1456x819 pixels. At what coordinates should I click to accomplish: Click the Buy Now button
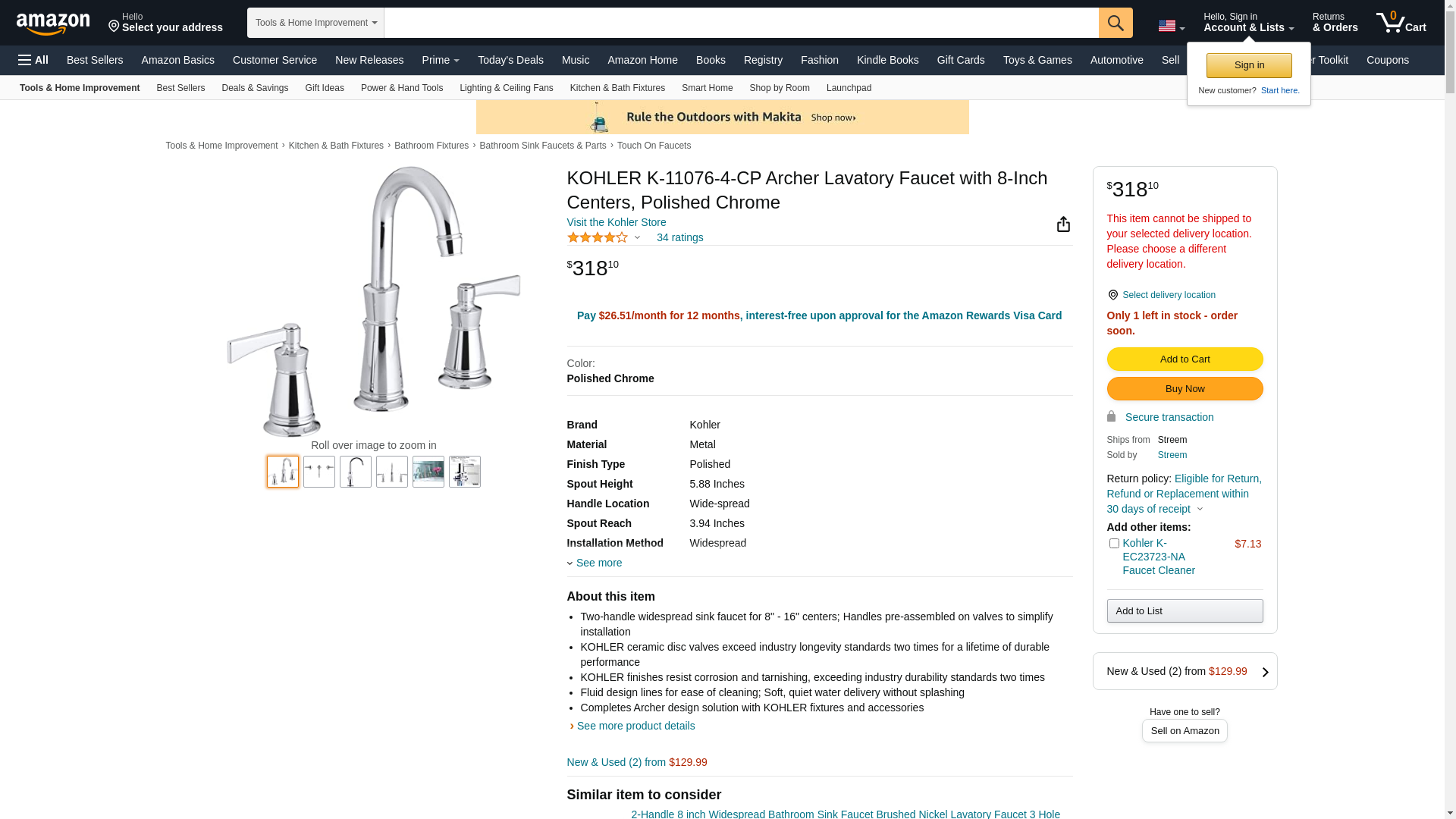(x=1185, y=389)
